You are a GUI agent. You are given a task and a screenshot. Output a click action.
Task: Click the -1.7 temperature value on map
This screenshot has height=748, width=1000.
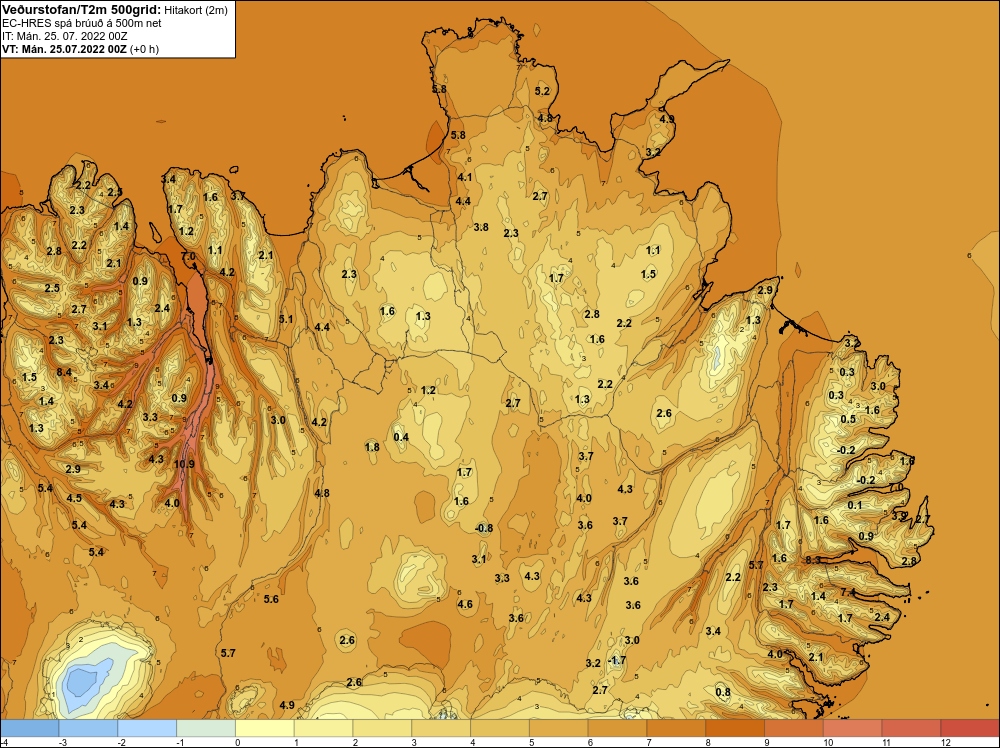click(617, 660)
